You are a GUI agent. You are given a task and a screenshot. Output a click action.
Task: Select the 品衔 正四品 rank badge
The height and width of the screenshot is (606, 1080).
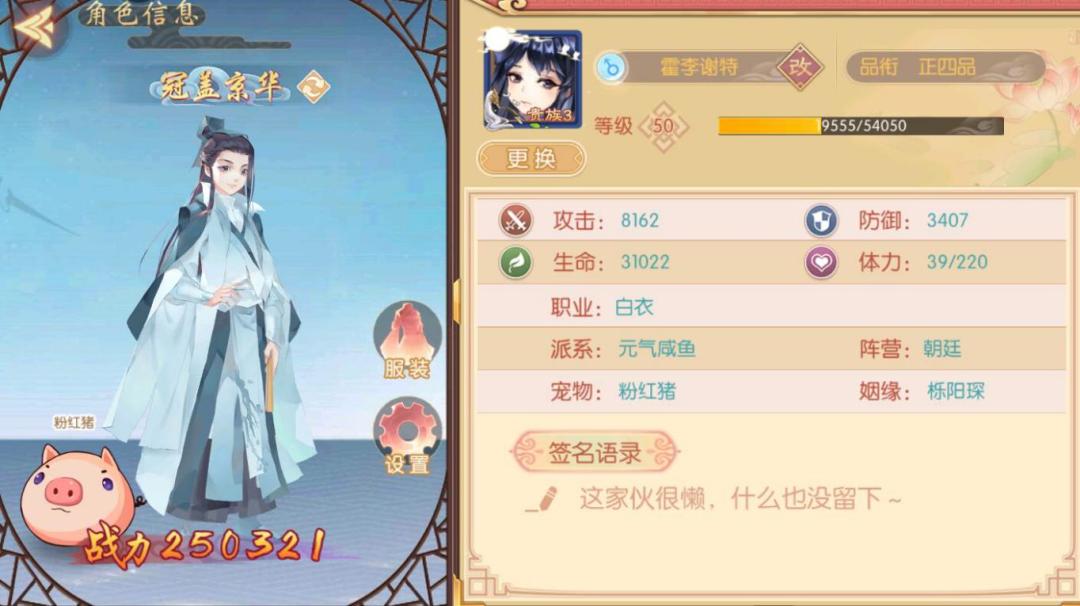(x=946, y=67)
